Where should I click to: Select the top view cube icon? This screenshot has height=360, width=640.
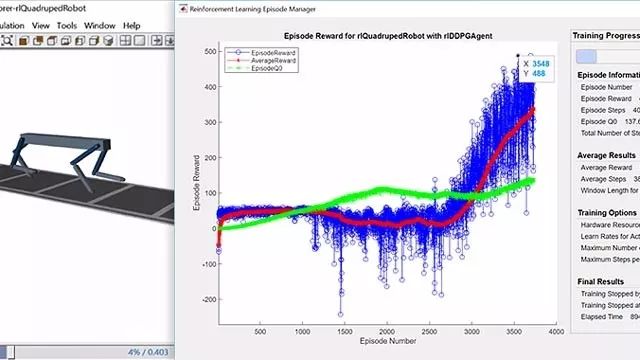coord(52,41)
